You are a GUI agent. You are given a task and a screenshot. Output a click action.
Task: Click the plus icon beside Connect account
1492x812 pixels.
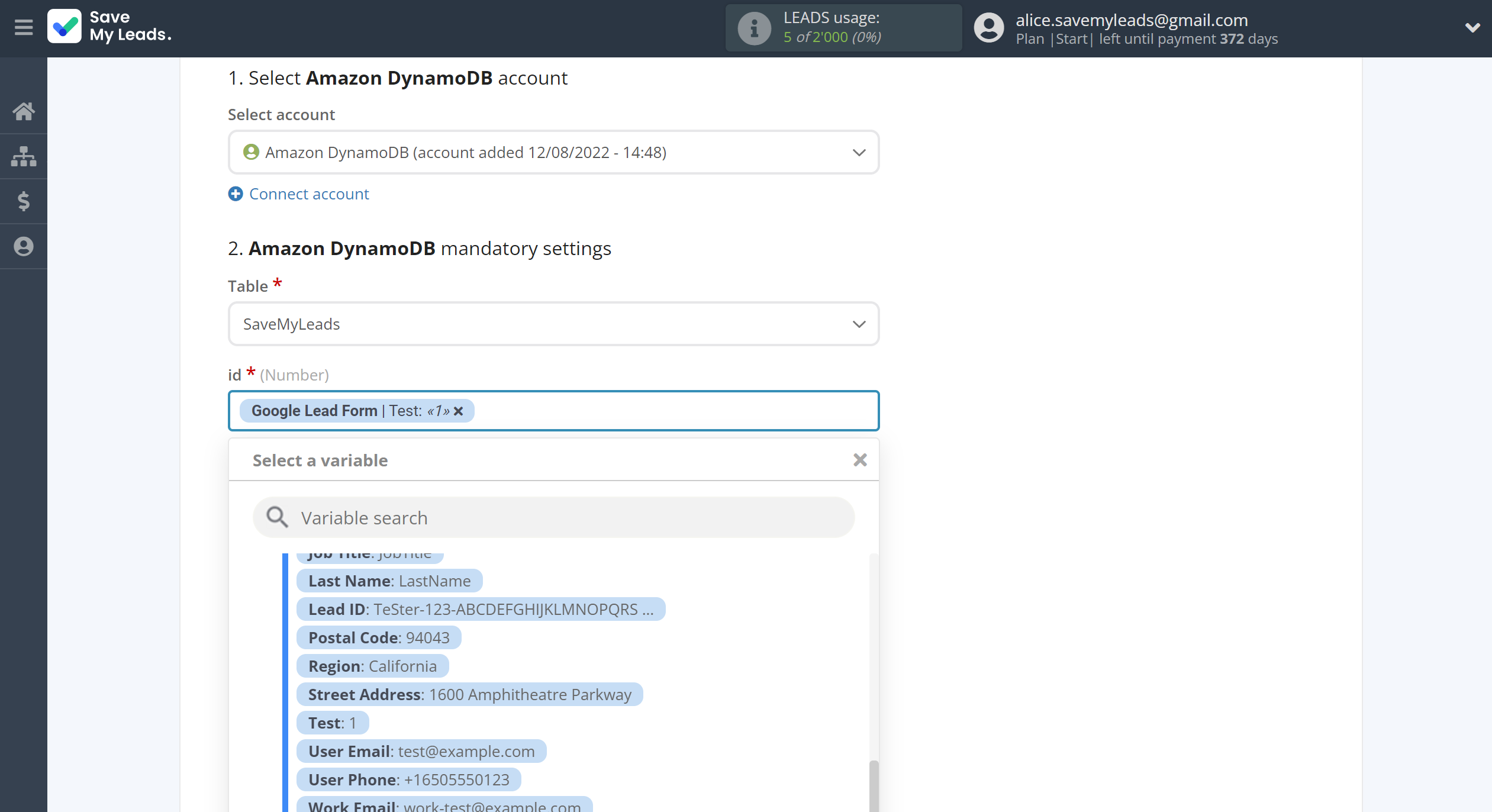point(236,194)
